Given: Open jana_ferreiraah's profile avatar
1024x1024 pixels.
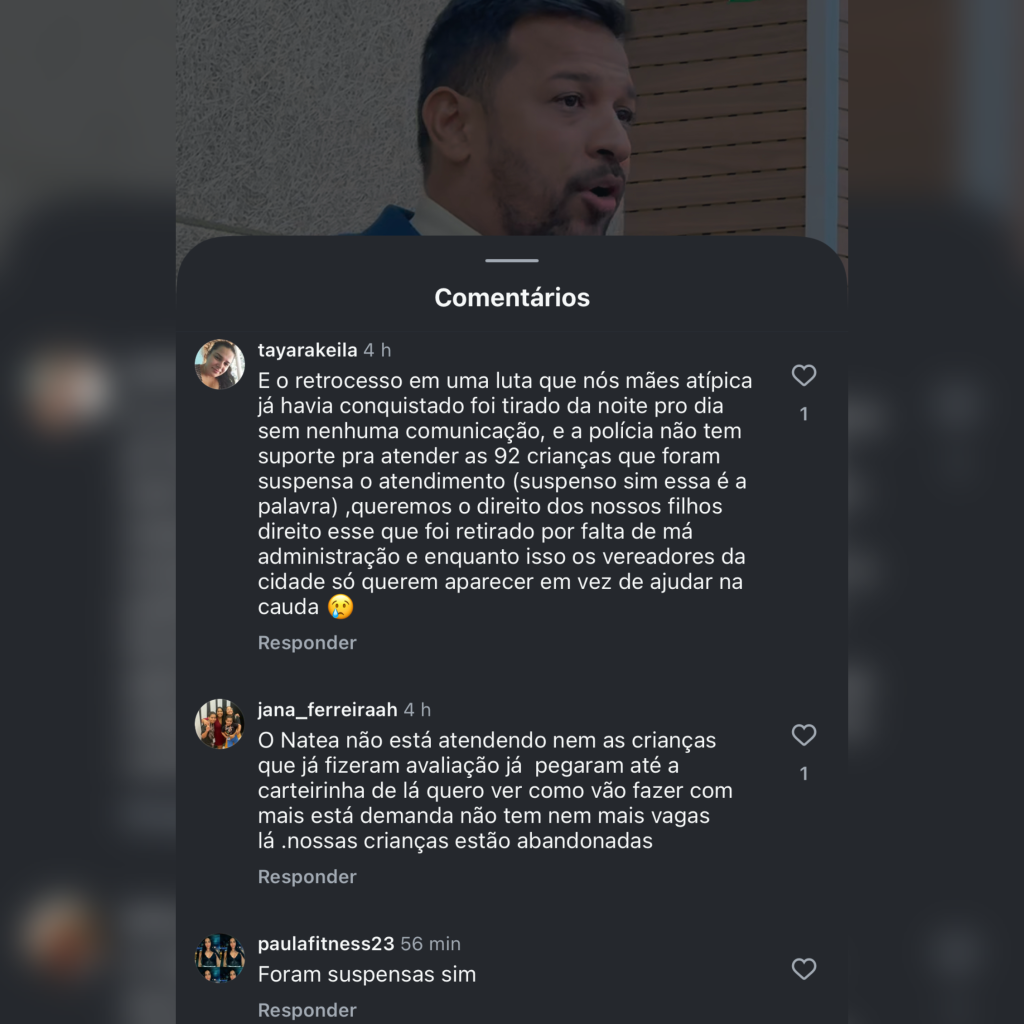Looking at the screenshot, I should pyautogui.click(x=220, y=724).
